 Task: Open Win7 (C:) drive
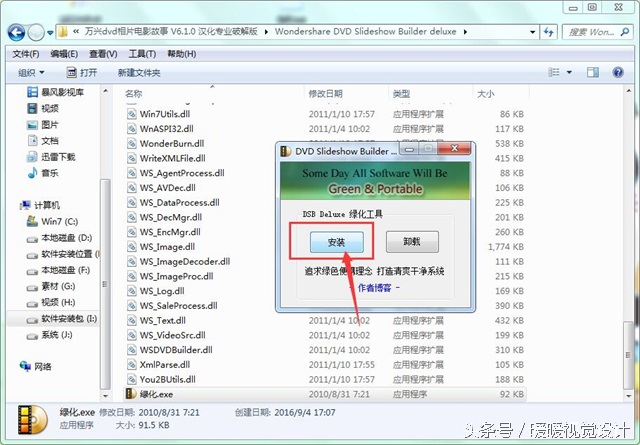[x=52, y=222]
